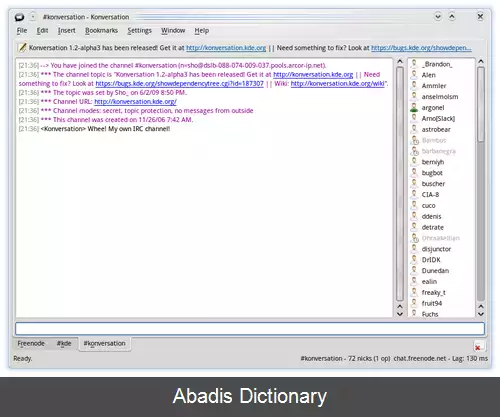Open the Channel URL link
This screenshot has height=417, width=500.
pos(135,102)
